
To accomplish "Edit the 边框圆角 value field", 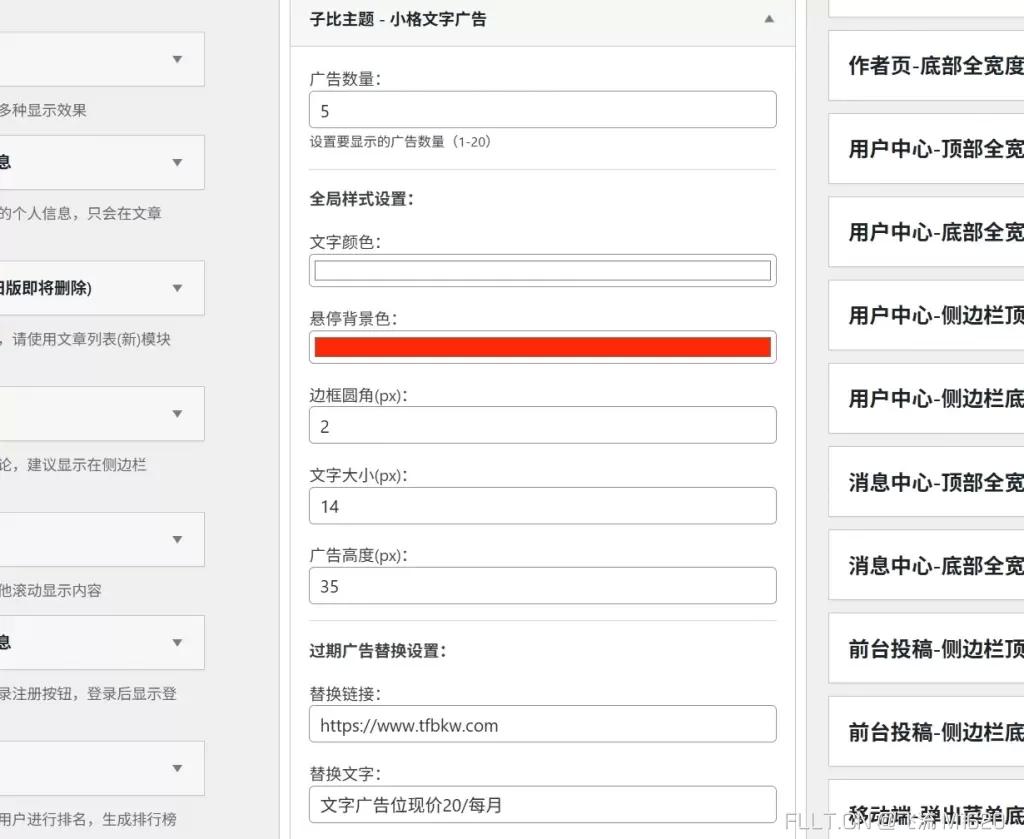I will (x=543, y=425).
